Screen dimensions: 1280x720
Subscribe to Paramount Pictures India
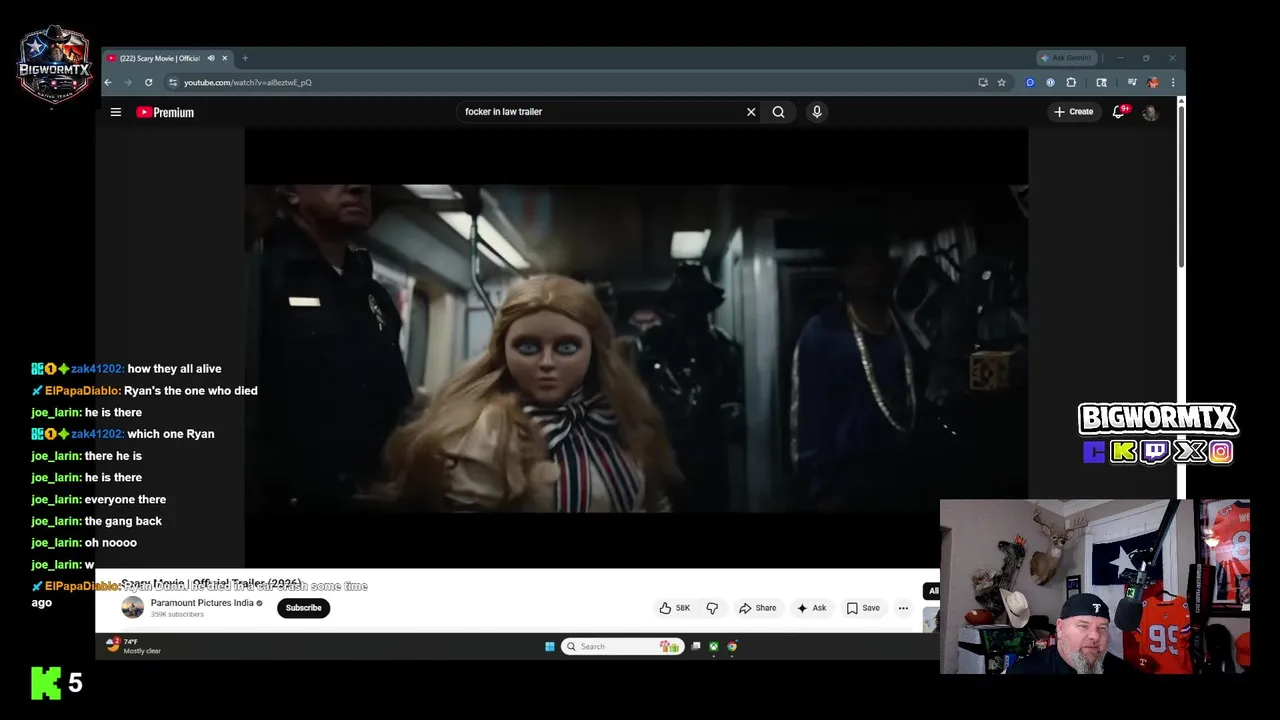(303, 608)
